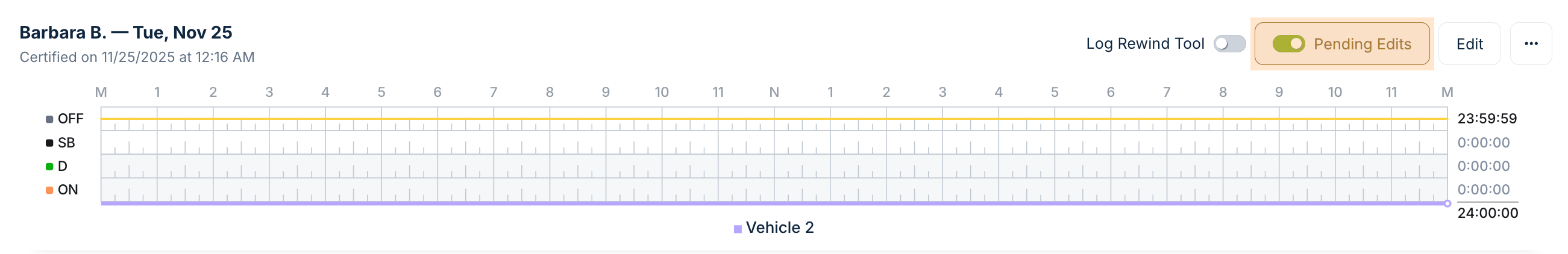Click the endpoint circle of the purple vehicle line
Screen dimensions: 1568x254
tap(1447, 203)
